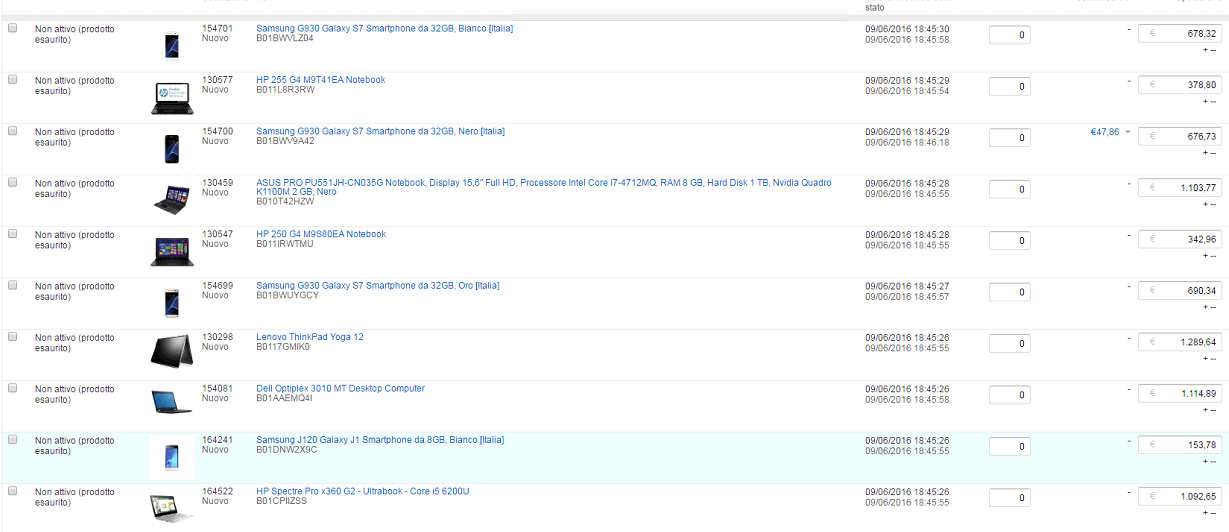
Task: Tick the checkbox for HP 255 G4 Notebook row
Action: tap(13, 79)
